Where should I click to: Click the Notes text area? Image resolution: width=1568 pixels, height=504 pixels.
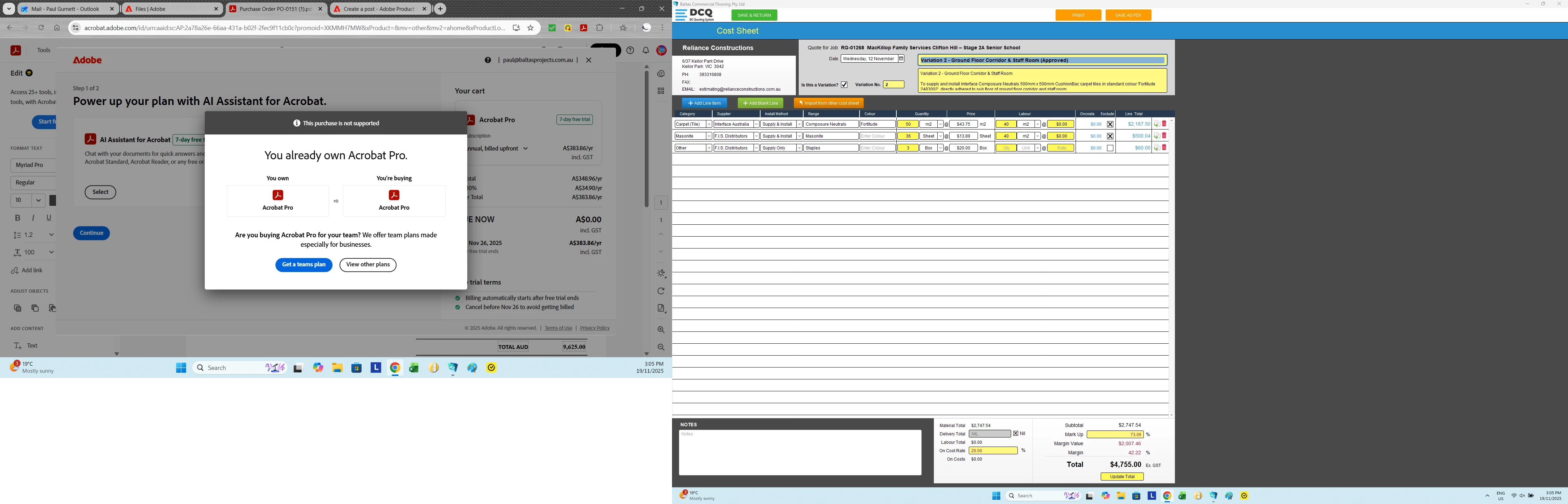tap(800, 452)
